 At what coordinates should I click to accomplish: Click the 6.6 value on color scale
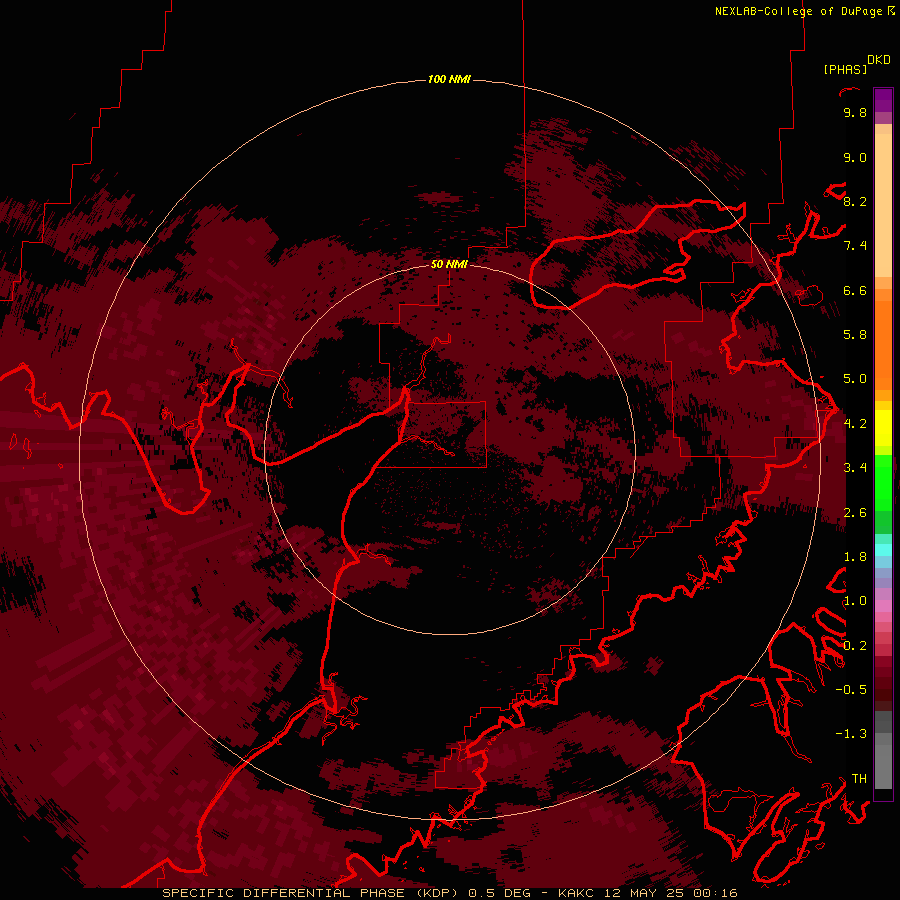[x=855, y=290]
